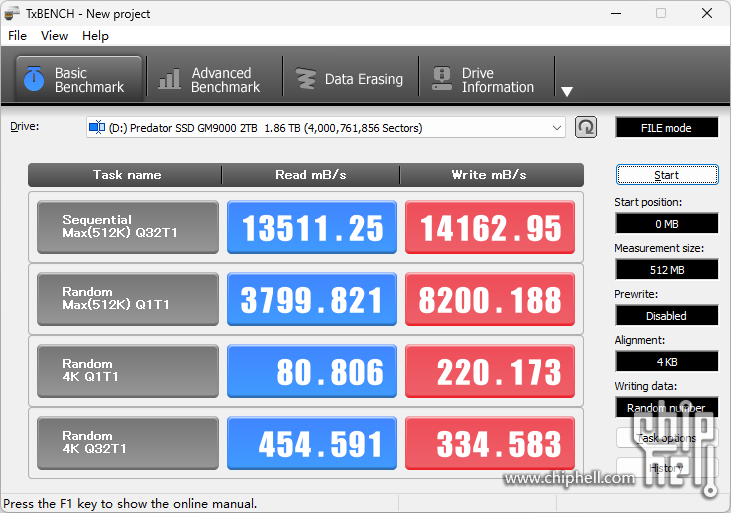Change the Writing data Random number setting
Screen dimensions: 731x513
pyautogui.click(x=667, y=408)
